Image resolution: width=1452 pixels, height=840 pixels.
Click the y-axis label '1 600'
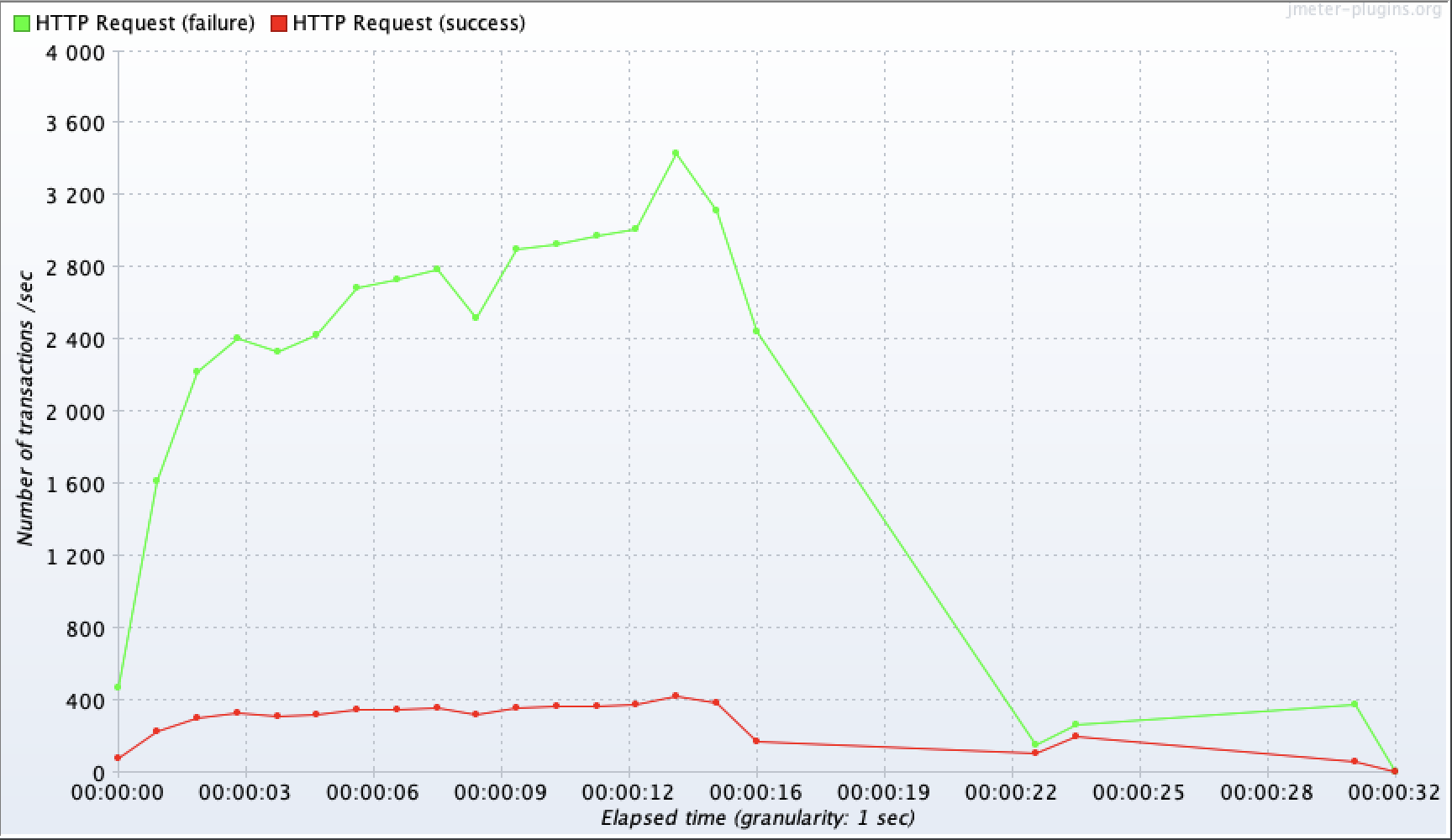[74, 485]
